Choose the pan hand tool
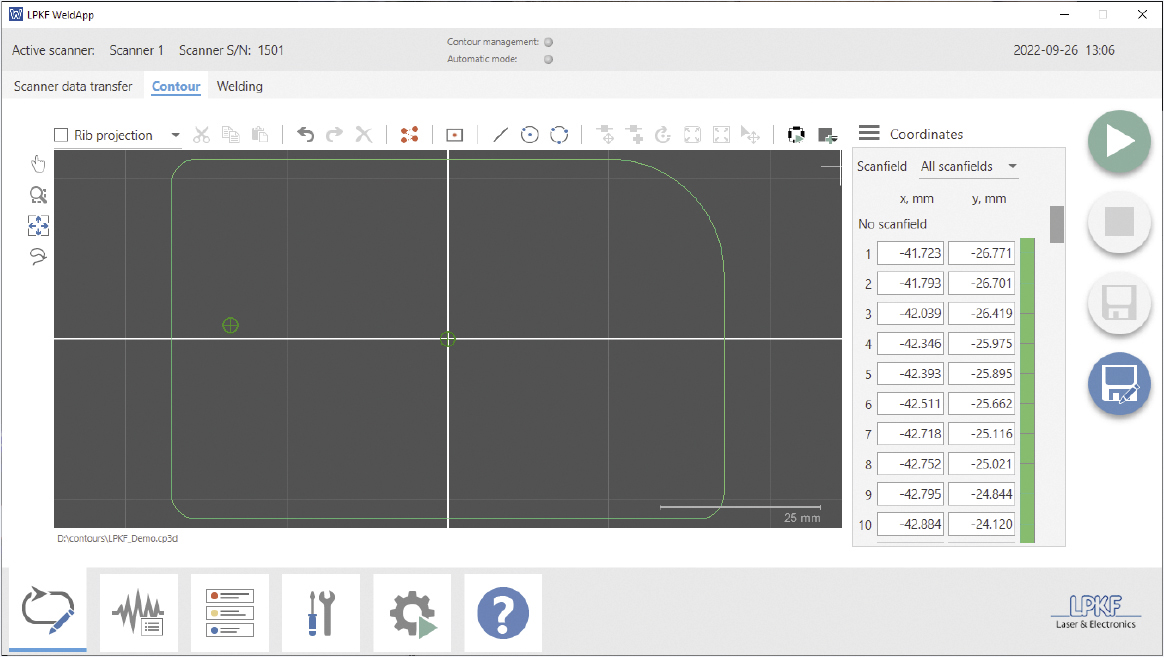The height and width of the screenshot is (657, 1164). click(38, 164)
